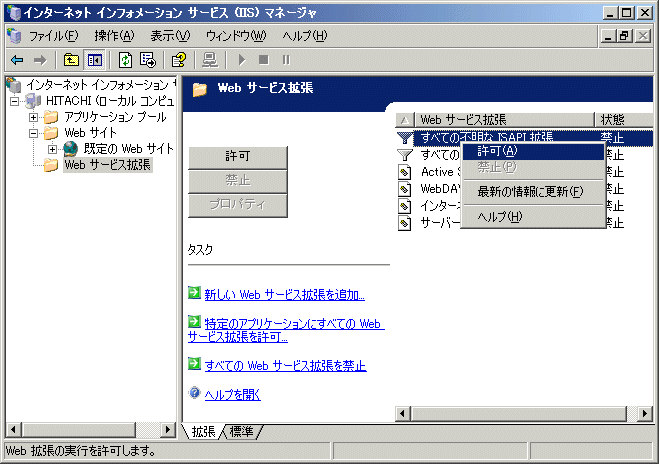Viewport: 659px width, 464px height.
Task: Click the filter icon for すべての不明な ISAPI 拡張
Action: (x=405, y=137)
